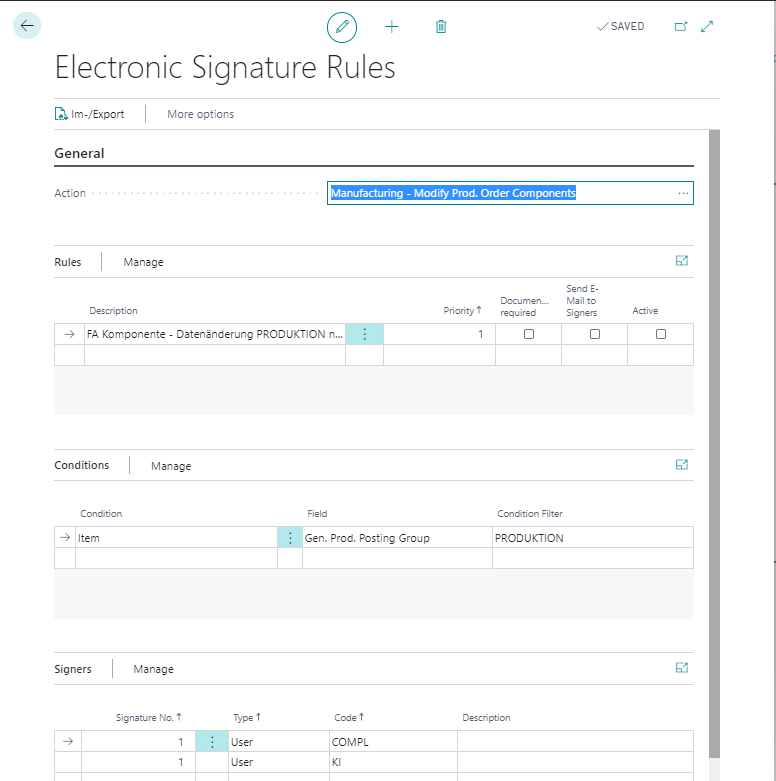Click the Field column header

(317, 514)
